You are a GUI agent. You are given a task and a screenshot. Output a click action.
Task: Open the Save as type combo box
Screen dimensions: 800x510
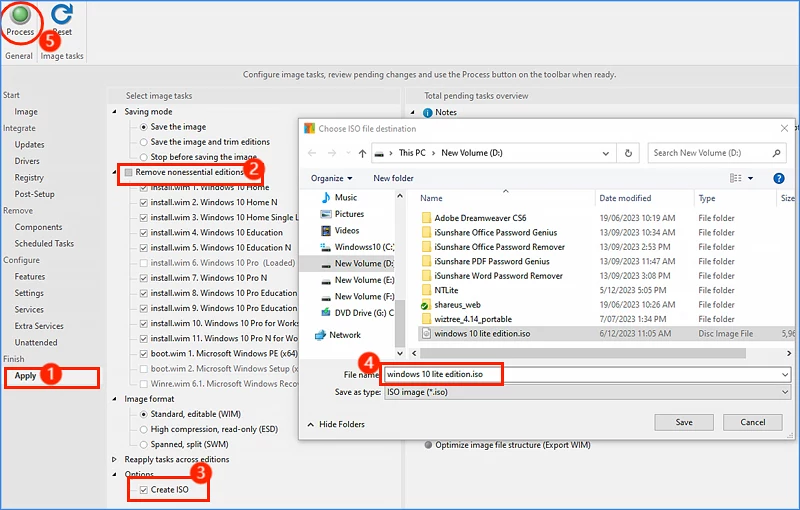coord(587,392)
